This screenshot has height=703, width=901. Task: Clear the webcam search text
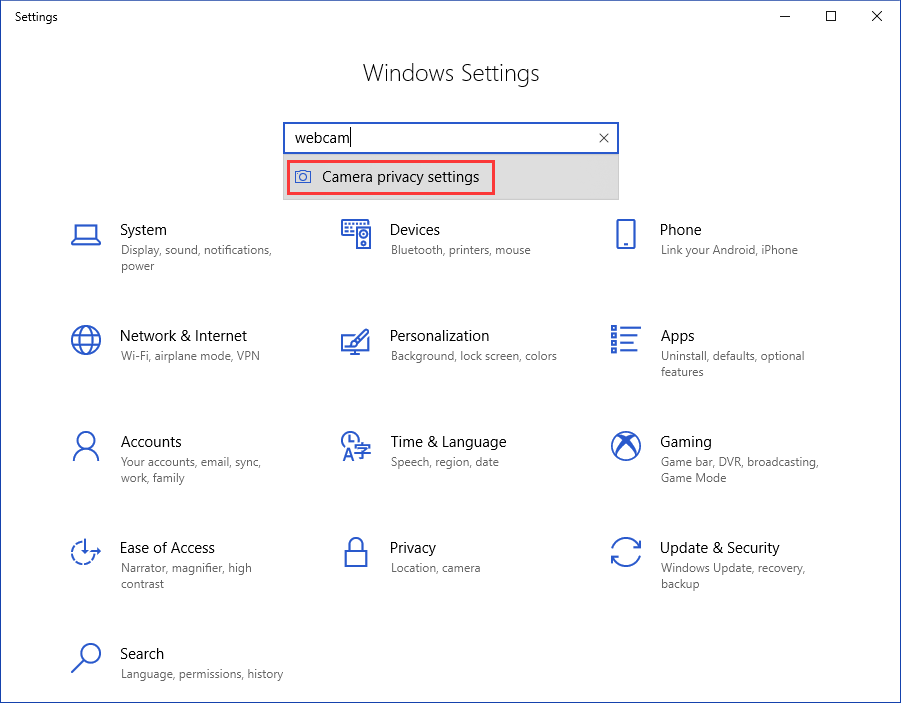click(604, 138)
